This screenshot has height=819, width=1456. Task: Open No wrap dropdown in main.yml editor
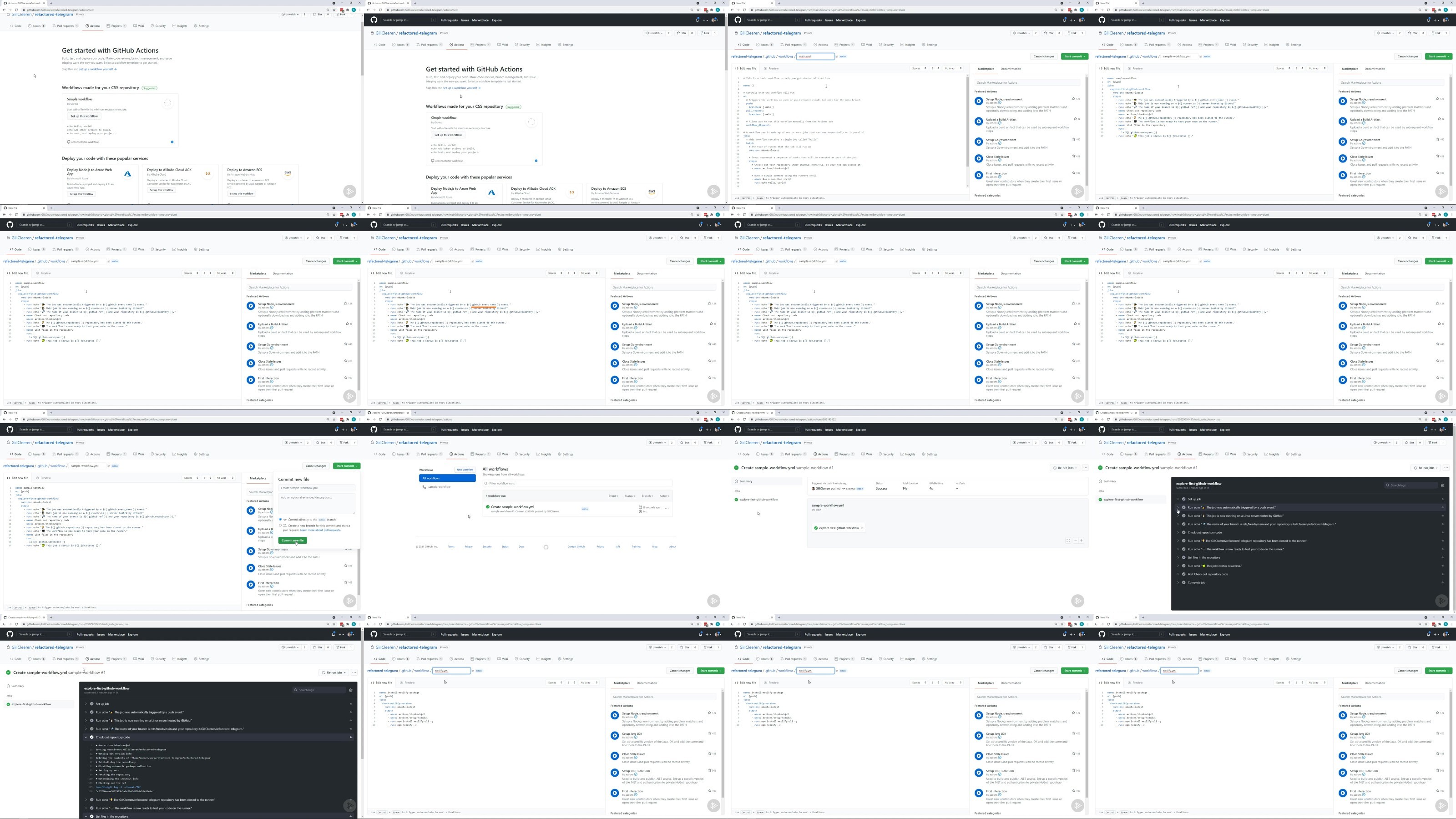coord(953,68)
